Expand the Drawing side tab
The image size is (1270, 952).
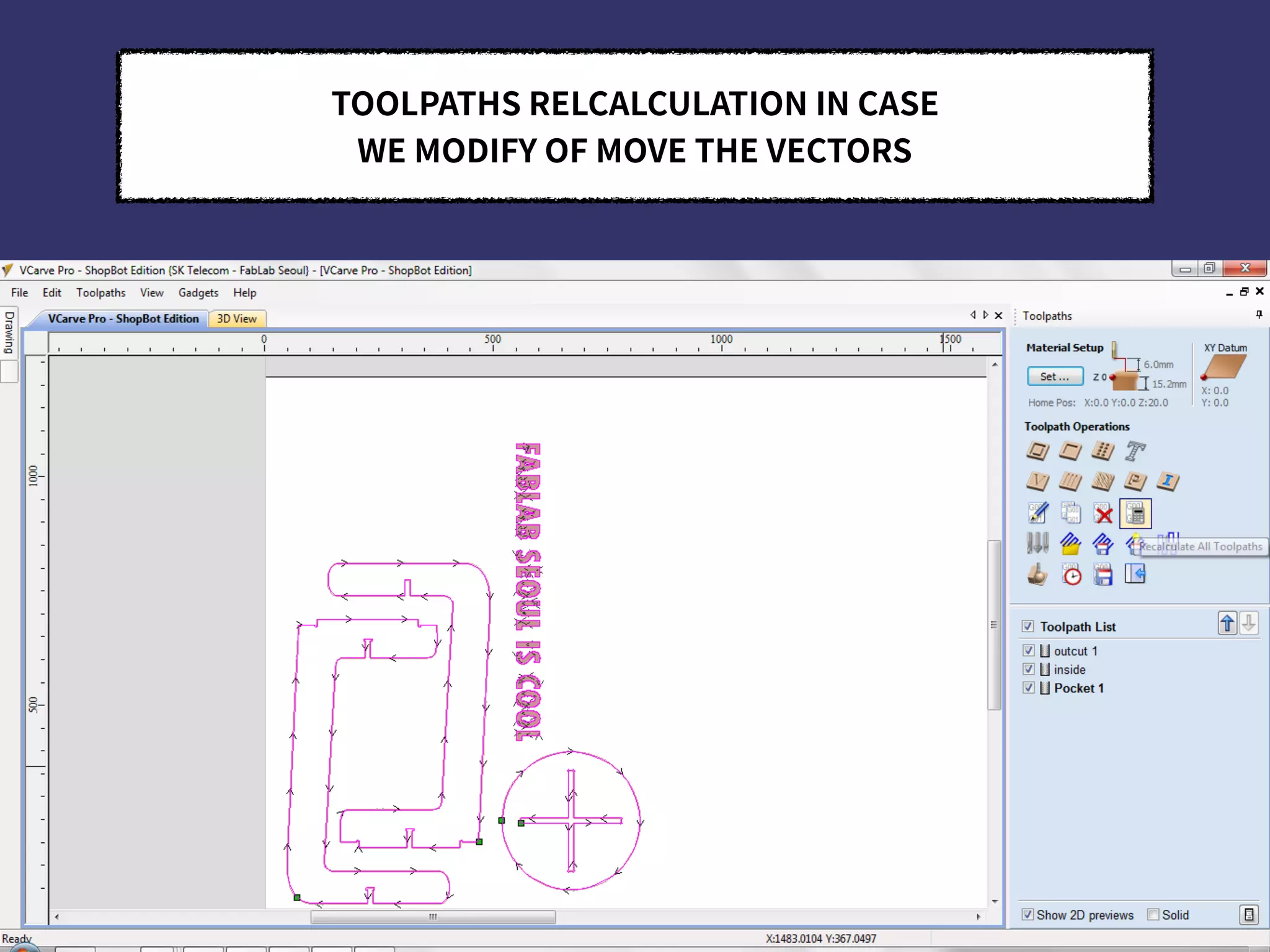9,333
